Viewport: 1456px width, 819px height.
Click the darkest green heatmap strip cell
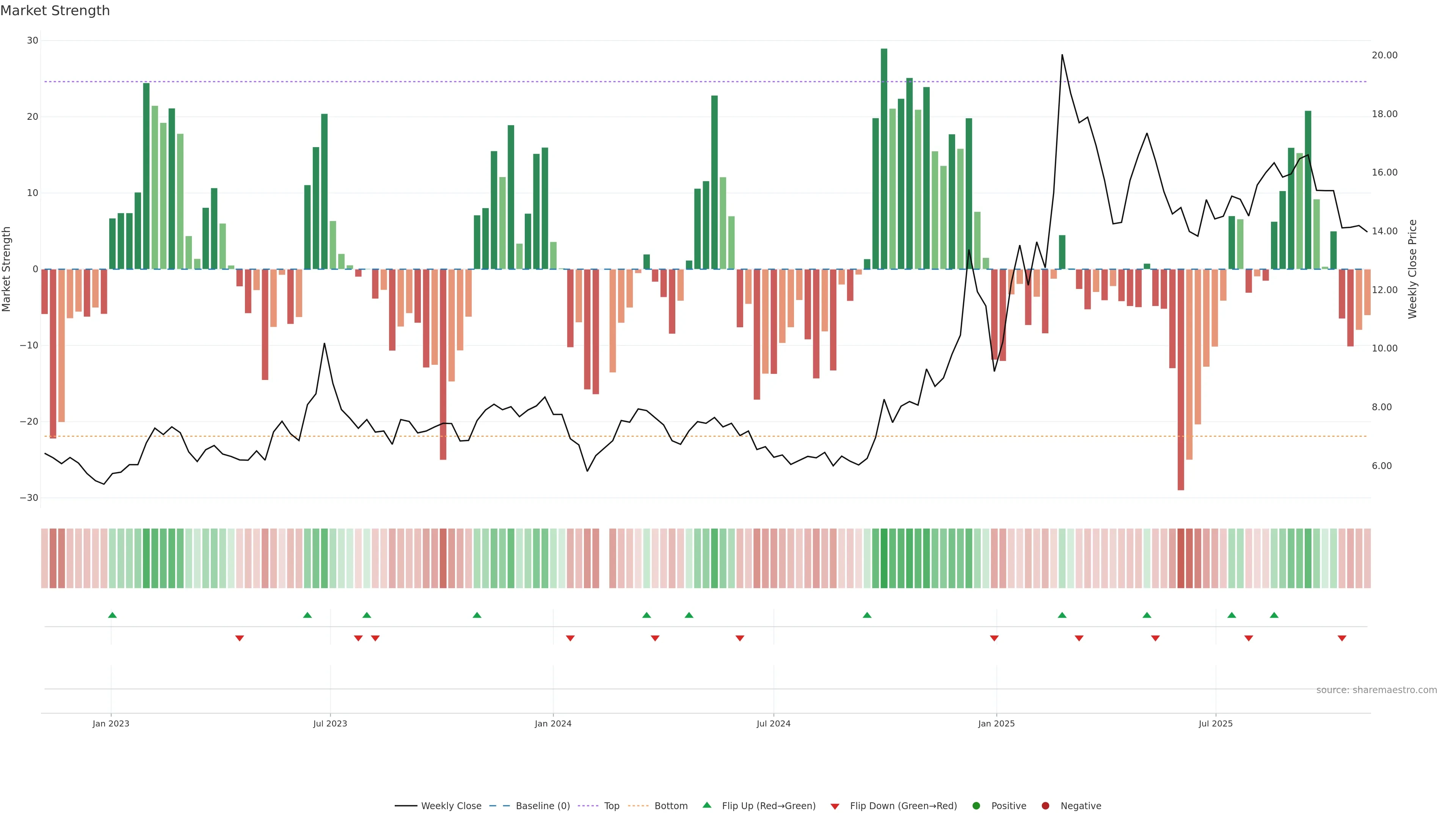pos(884,558)
